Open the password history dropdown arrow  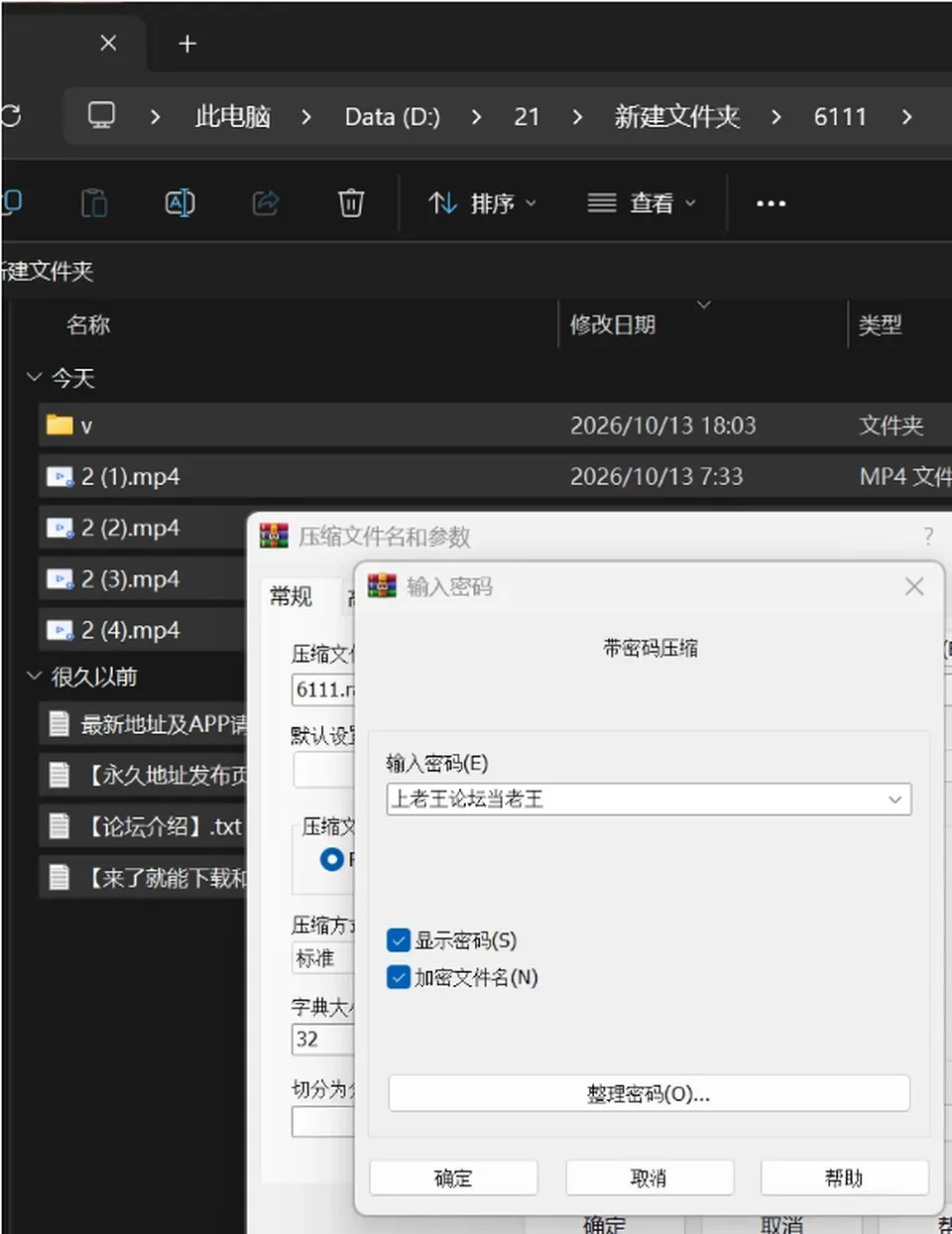[894, 800]
